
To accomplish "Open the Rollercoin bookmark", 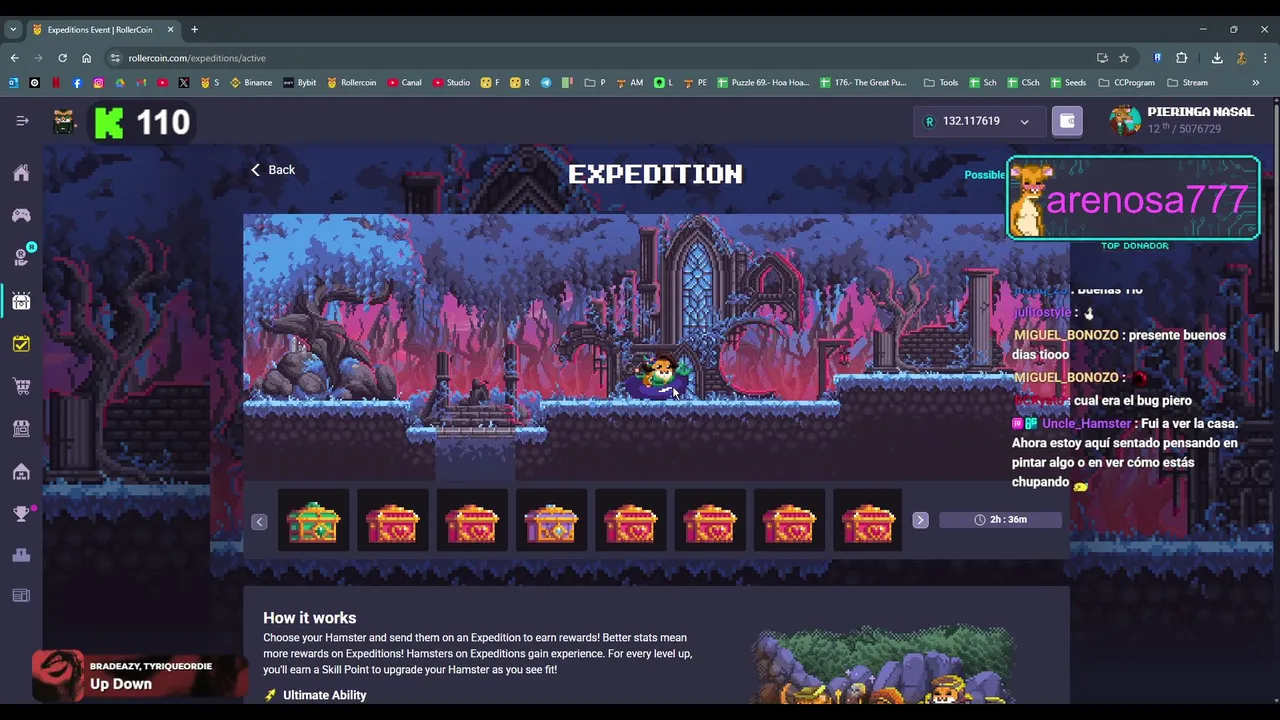I will point(352,83).
